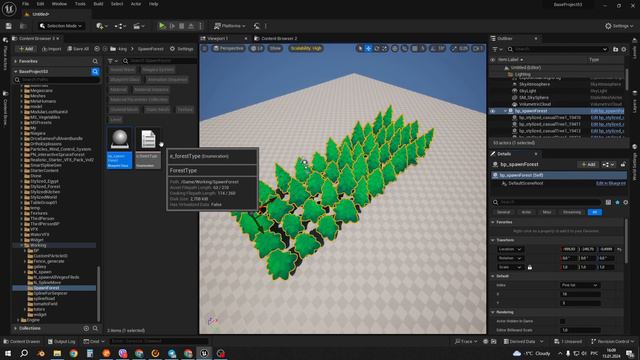This screenshot has width=640, height=360.
Task: Toggle visibility eye for bp_spawnForest
Action: click(x=493, y=111)
